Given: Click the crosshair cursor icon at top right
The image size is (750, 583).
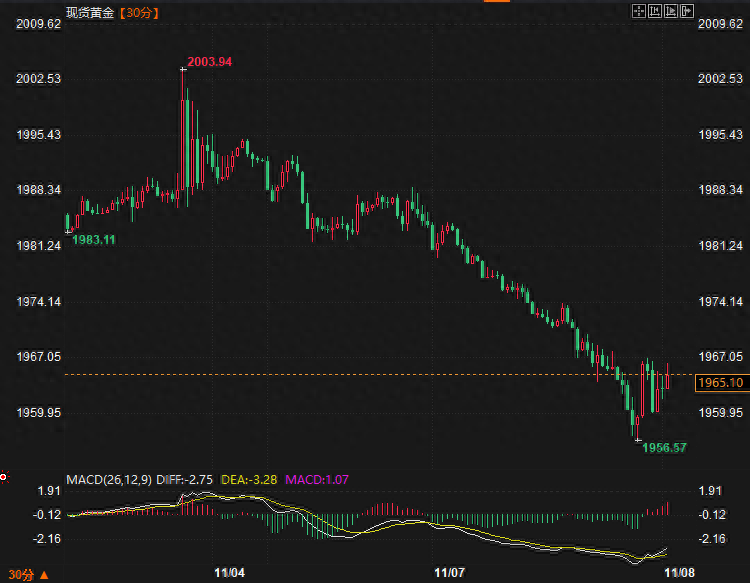Looking at the screenshot, I should tap(640, 11).
